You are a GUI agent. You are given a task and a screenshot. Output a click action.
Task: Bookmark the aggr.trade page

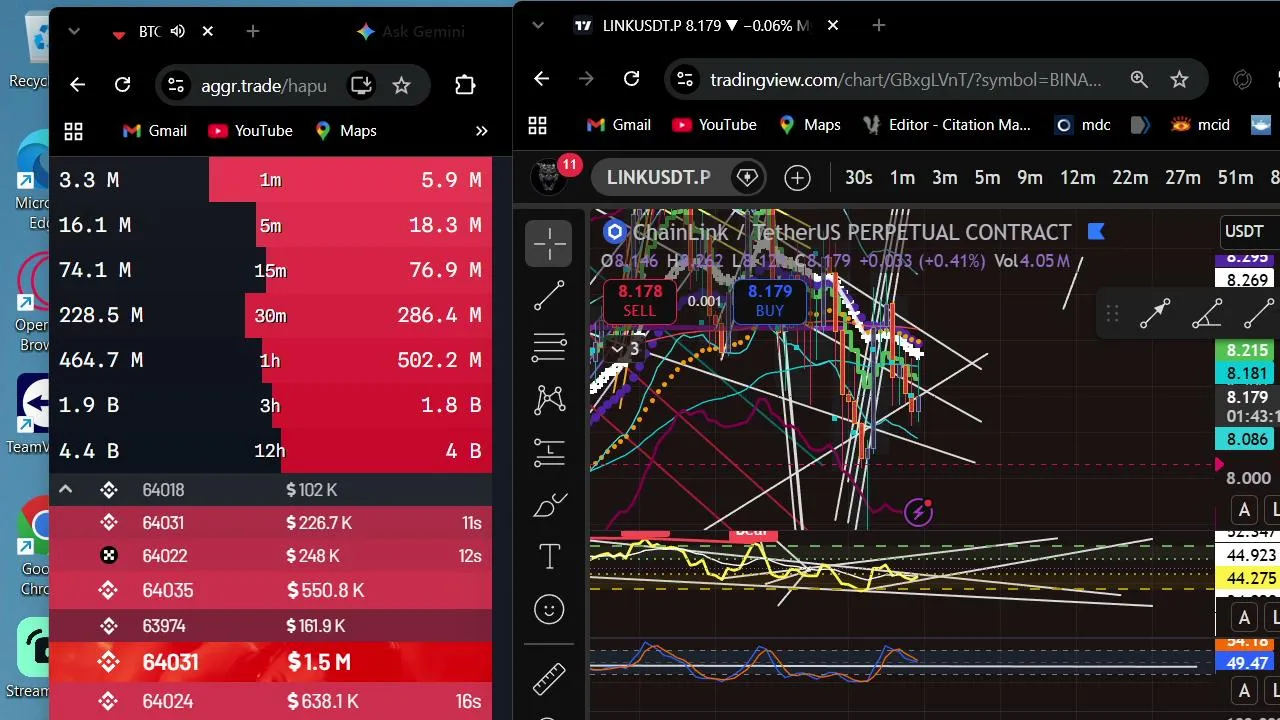click(x=401, y=85)
